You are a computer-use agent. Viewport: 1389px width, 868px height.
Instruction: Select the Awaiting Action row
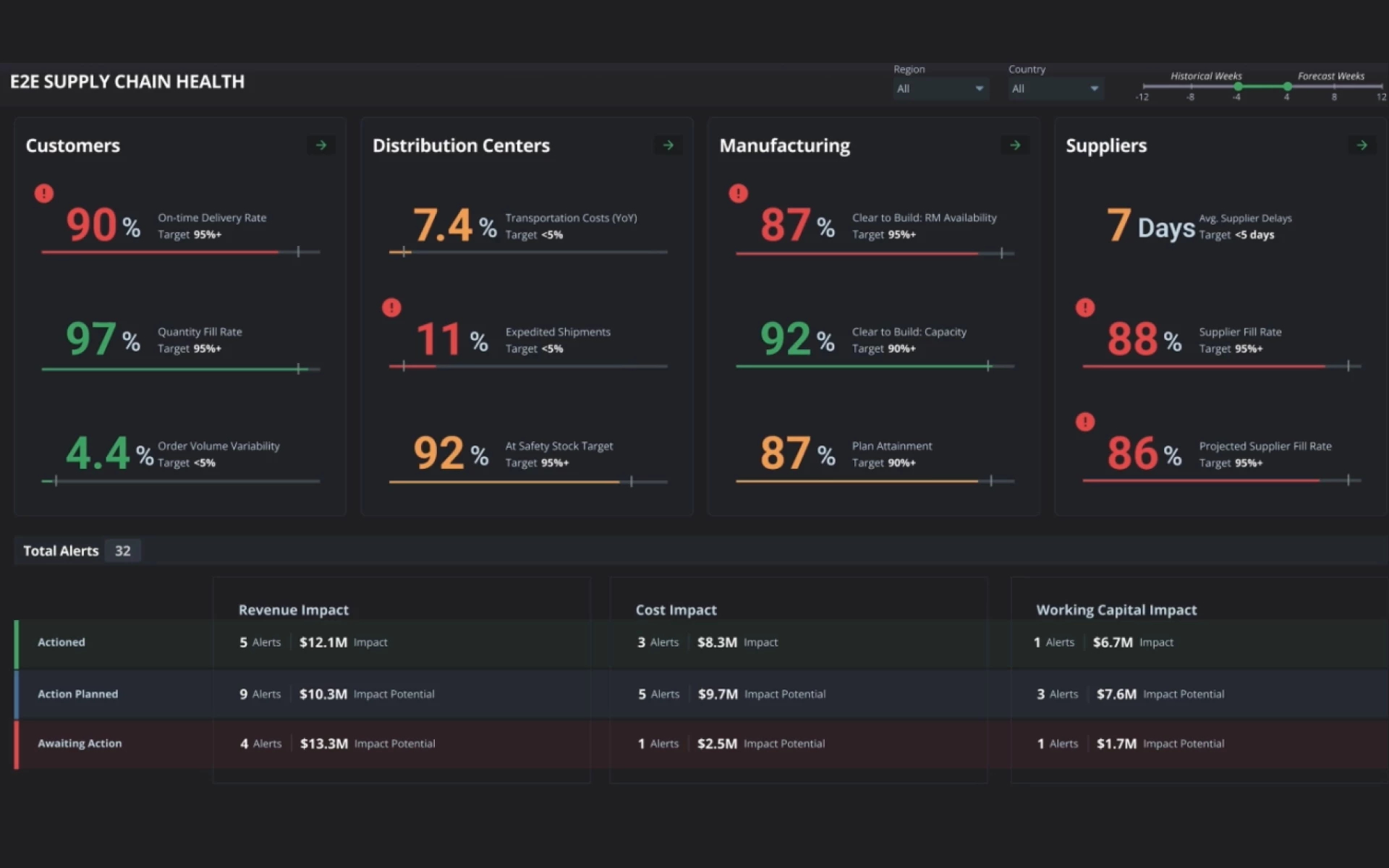[80, 744]
